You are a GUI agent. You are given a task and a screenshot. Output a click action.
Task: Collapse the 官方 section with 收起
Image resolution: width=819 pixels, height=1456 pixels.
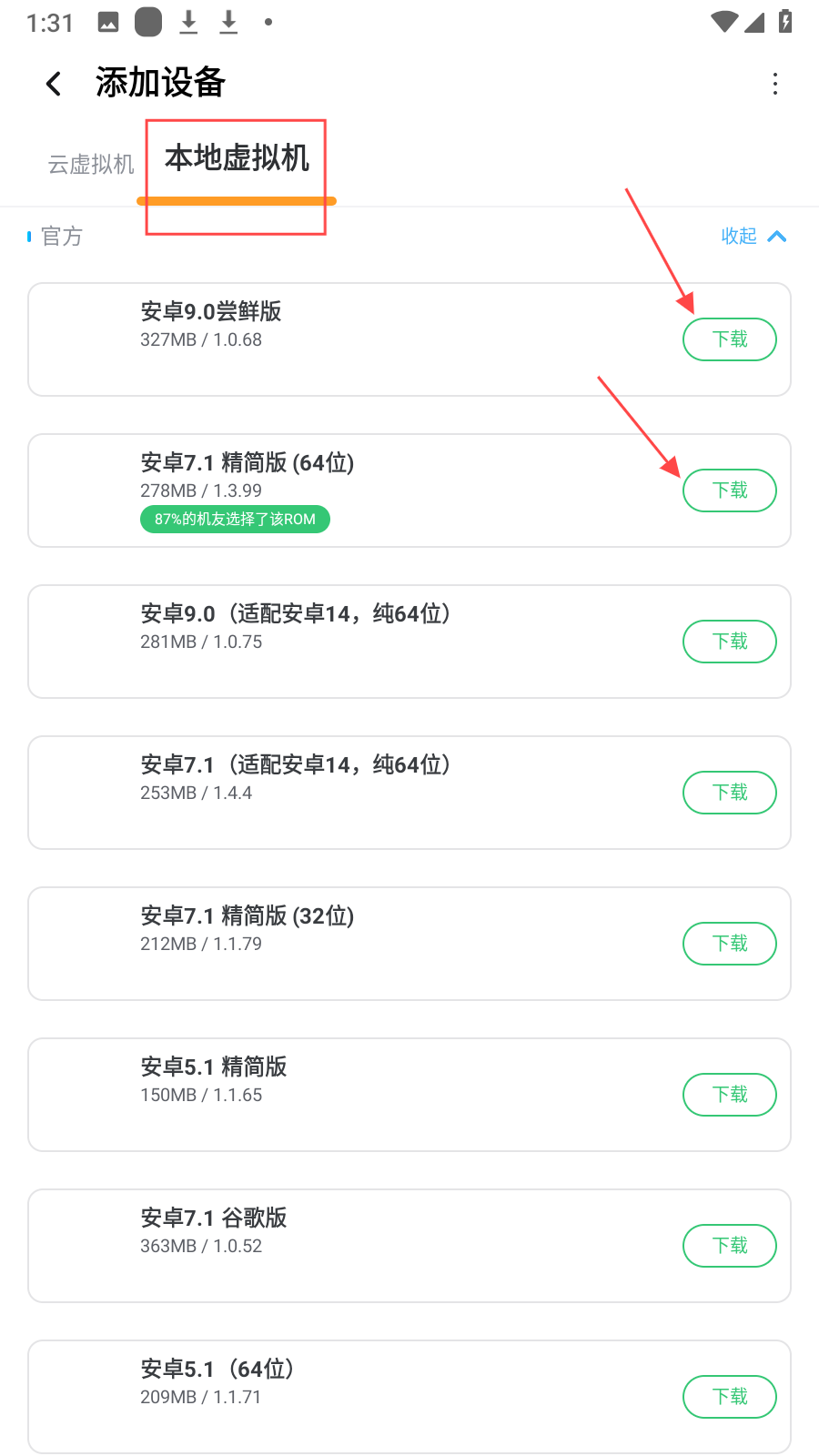[x=739, y=237]
